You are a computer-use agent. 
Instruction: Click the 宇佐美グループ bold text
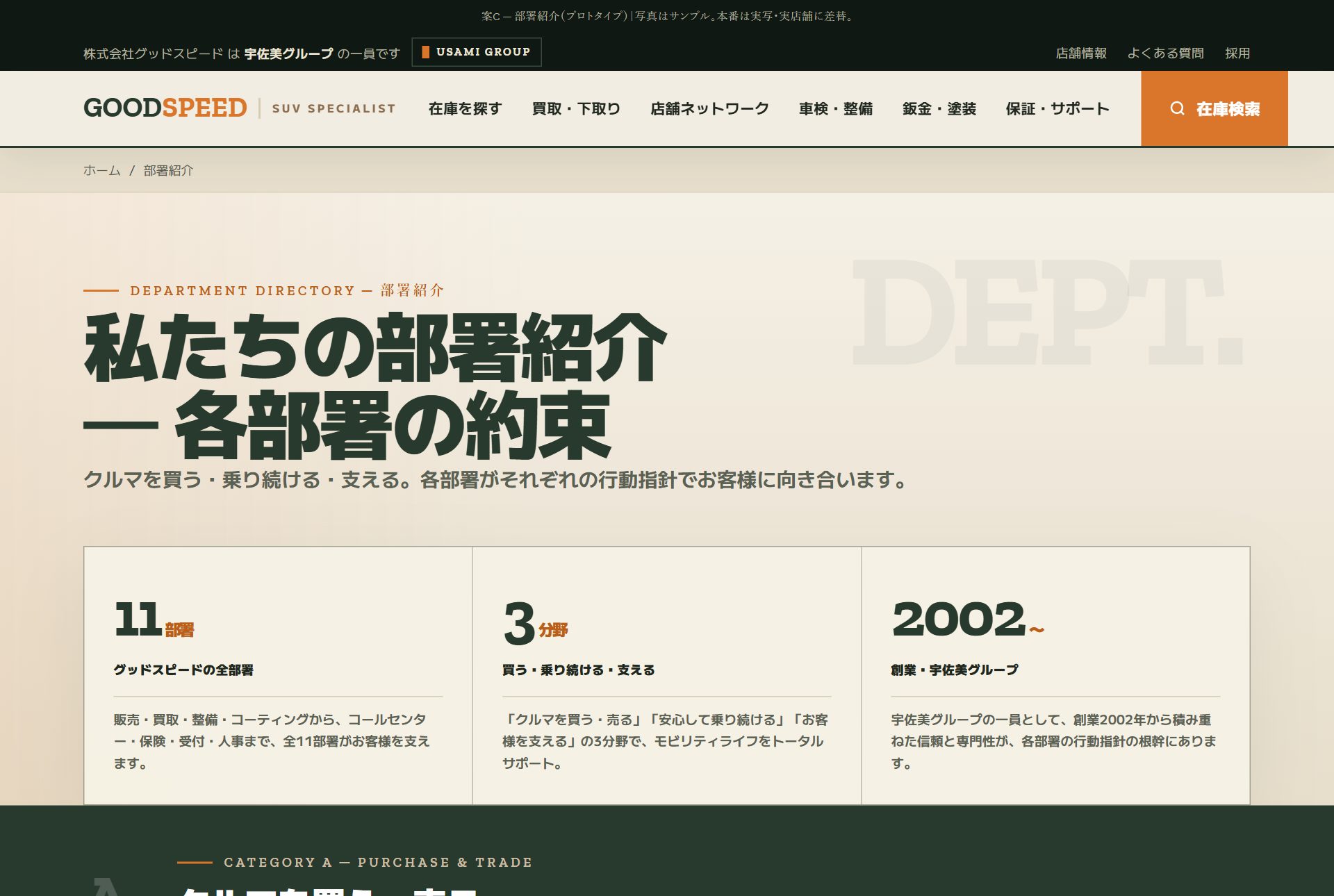tap(289, 53)
